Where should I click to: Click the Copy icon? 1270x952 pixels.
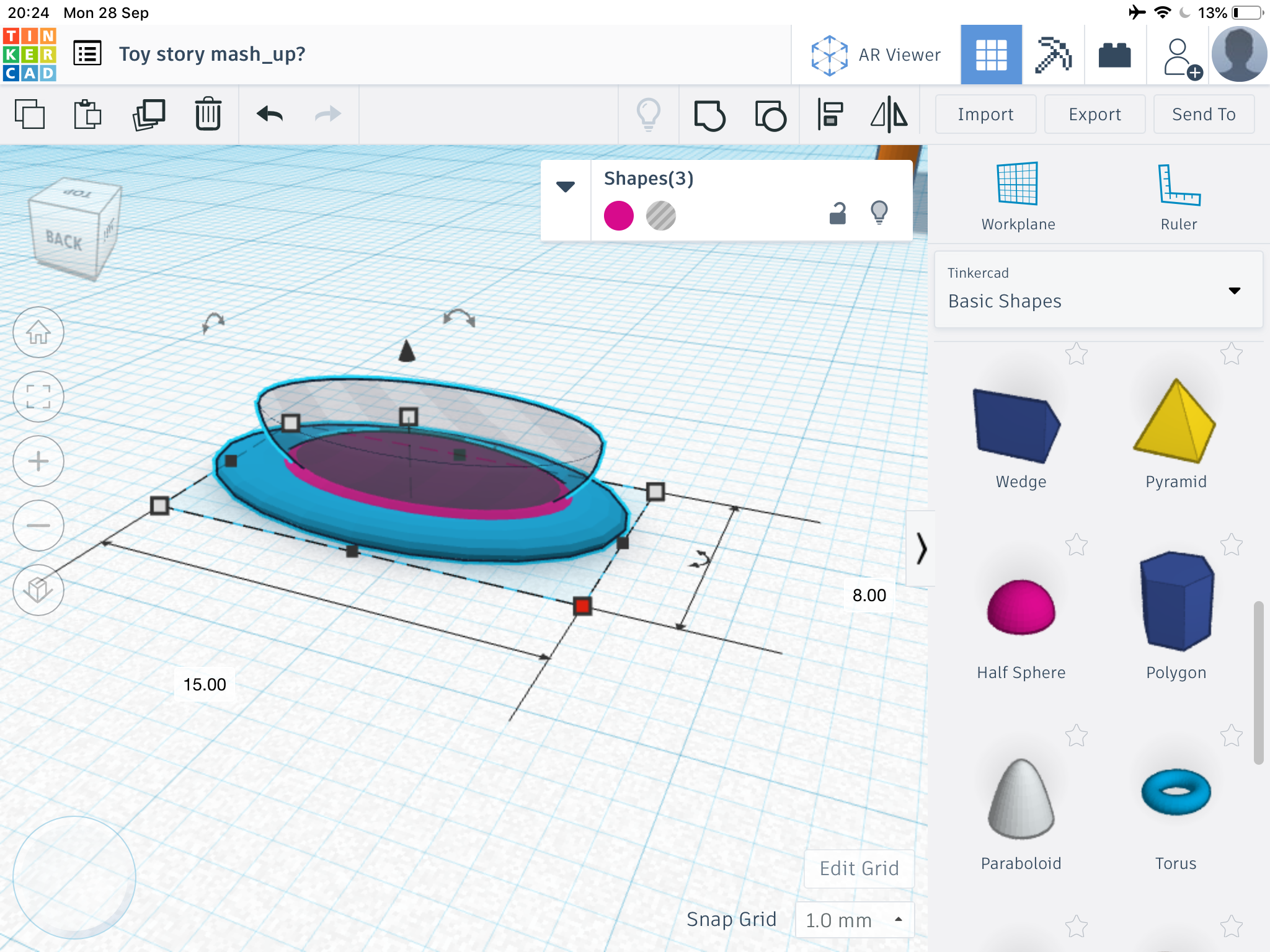point(30,115)
